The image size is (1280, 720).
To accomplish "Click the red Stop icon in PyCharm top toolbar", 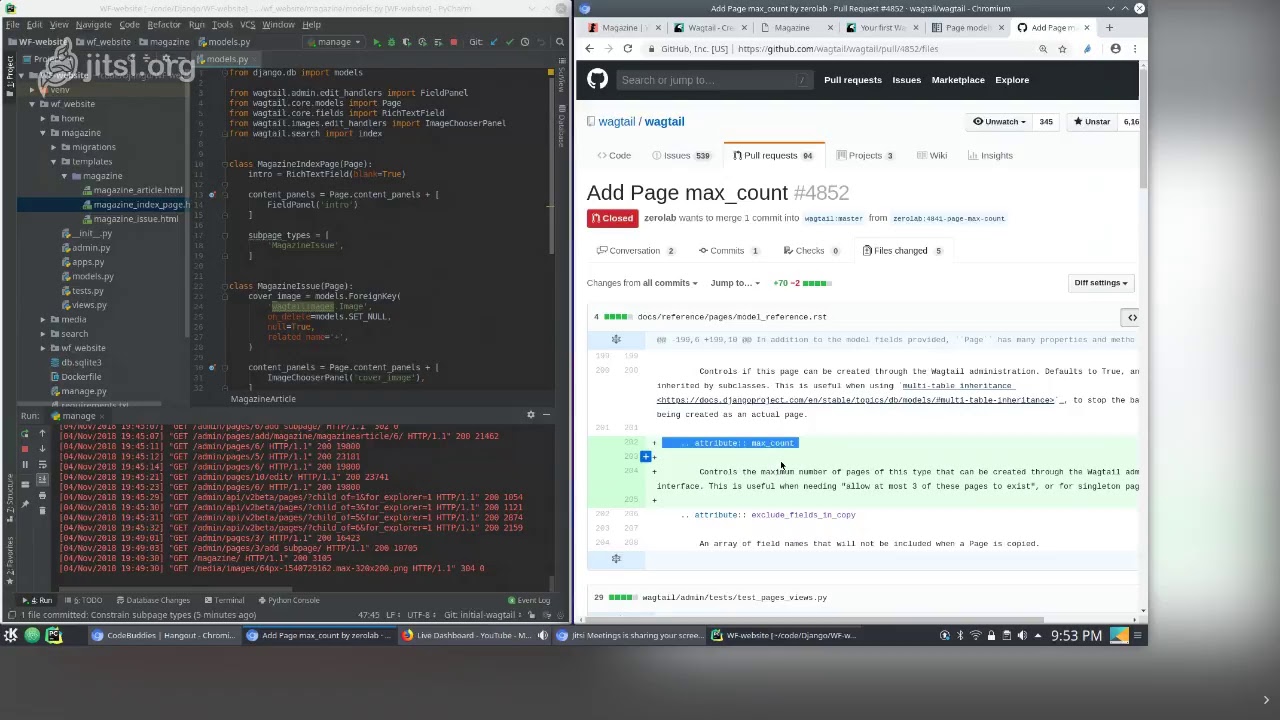I will (453, 43).
